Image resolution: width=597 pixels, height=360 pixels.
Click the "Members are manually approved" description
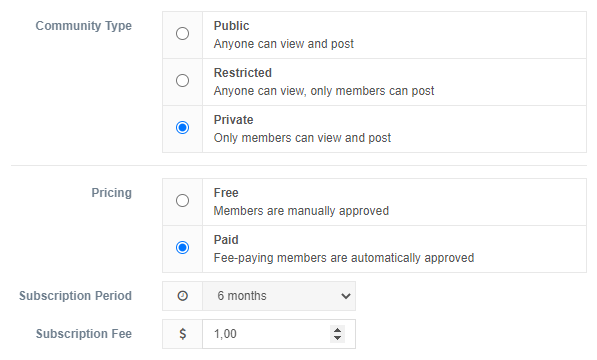301,211
